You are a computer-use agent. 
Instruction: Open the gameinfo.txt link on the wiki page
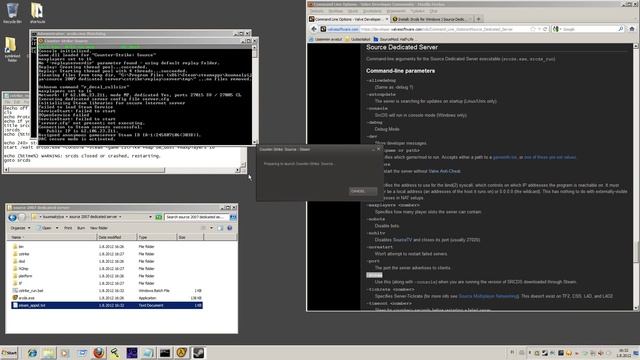pos(504,157)
